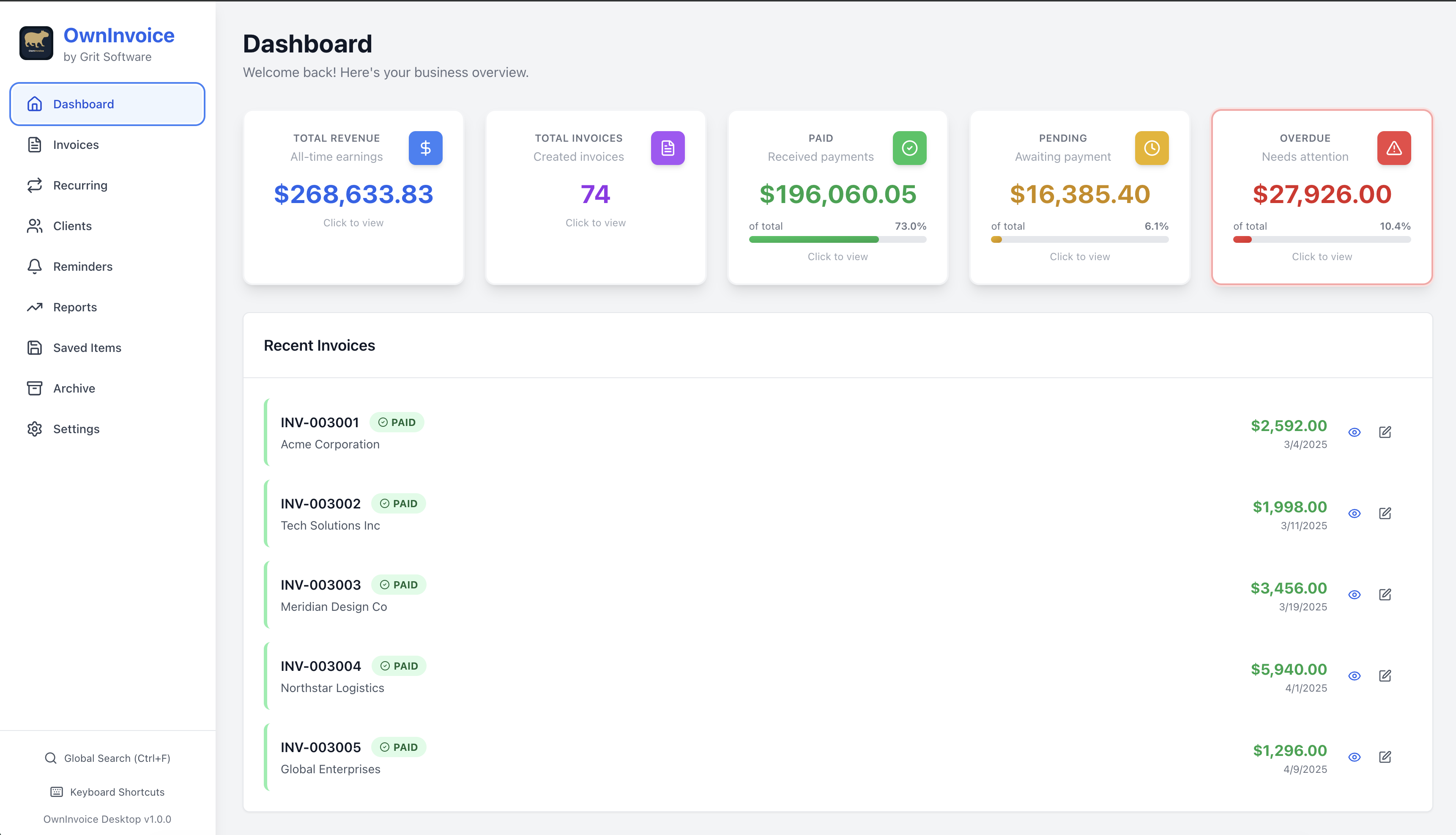Open the Archive section

pyautogui.click(x=73, y=388)
